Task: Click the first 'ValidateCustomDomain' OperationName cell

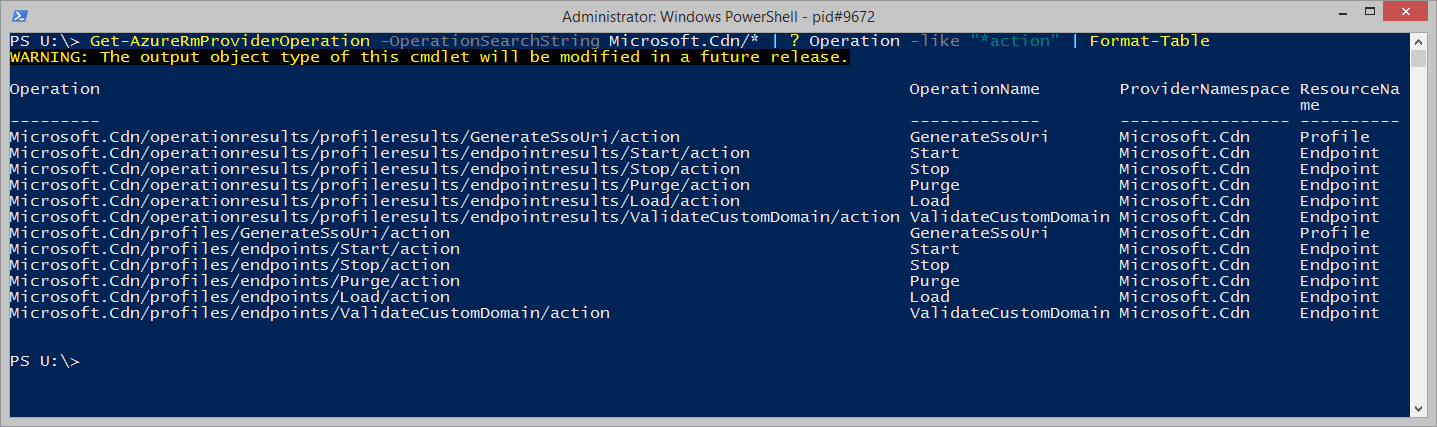Action: 1010,217
